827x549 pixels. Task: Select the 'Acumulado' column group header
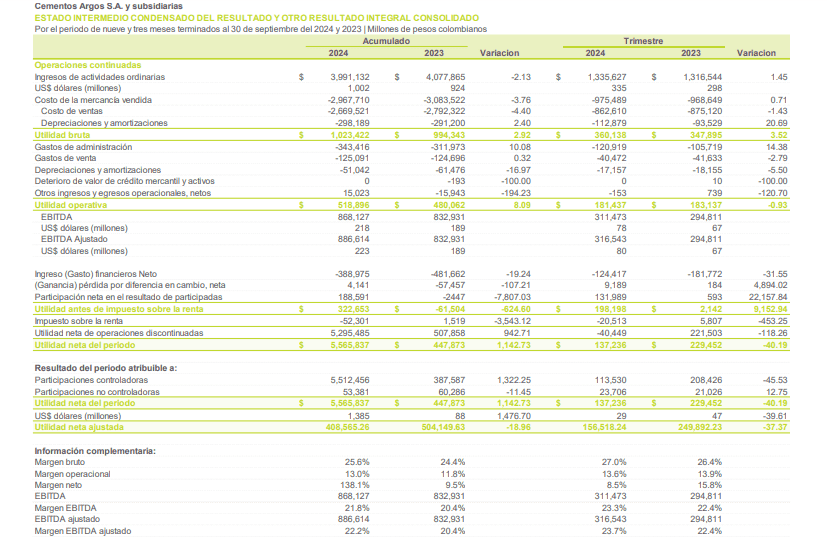tap(386, 41)
